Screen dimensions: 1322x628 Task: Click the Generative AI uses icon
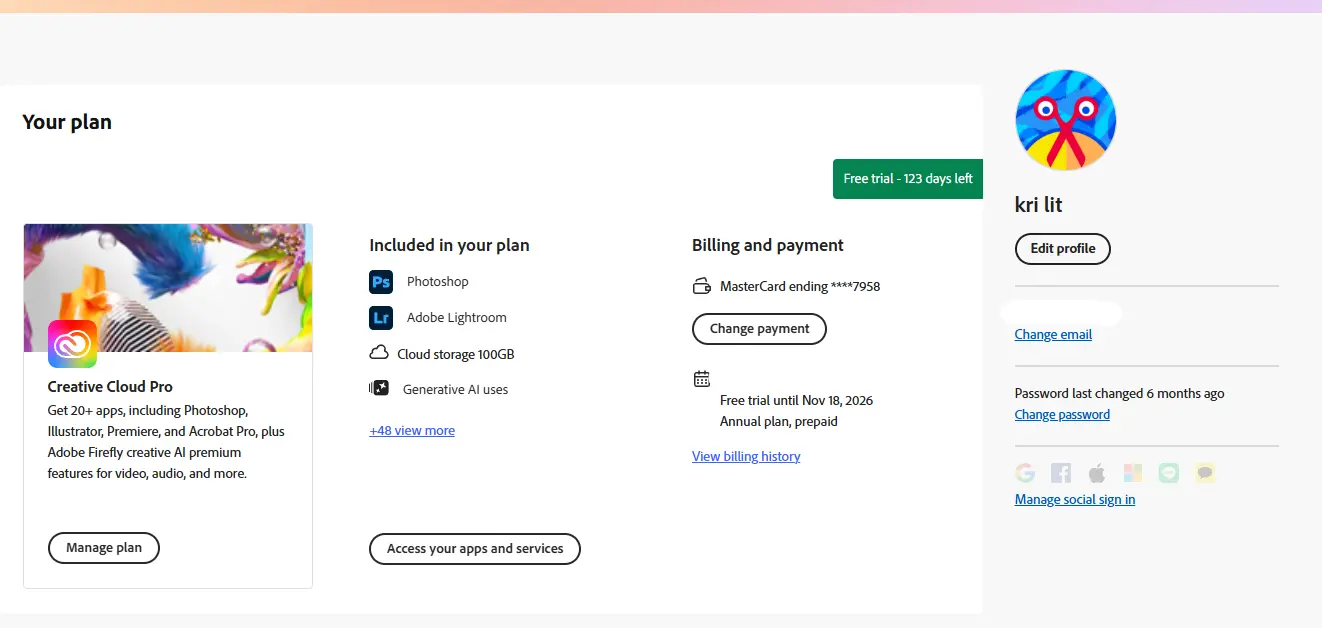tap(379, 389)
